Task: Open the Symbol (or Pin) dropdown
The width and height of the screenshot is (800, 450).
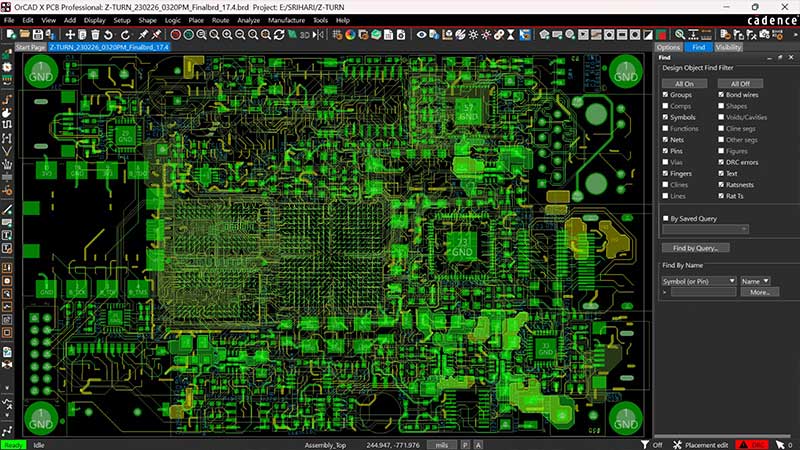Action: [x=698, y=281]
